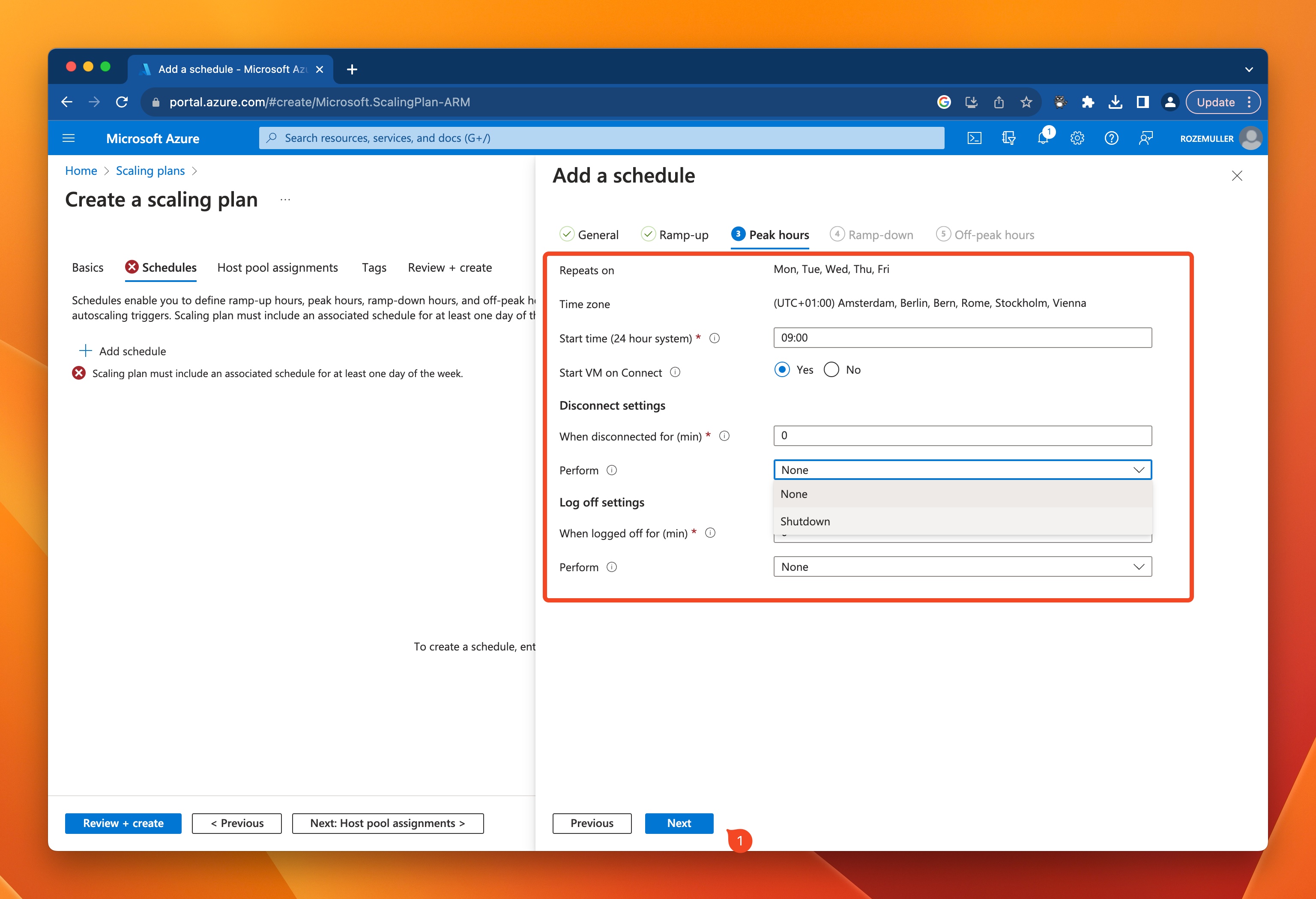Open Azure Cloud Shell icon
Screen dimensions: 1316x899
coord(974,138)
